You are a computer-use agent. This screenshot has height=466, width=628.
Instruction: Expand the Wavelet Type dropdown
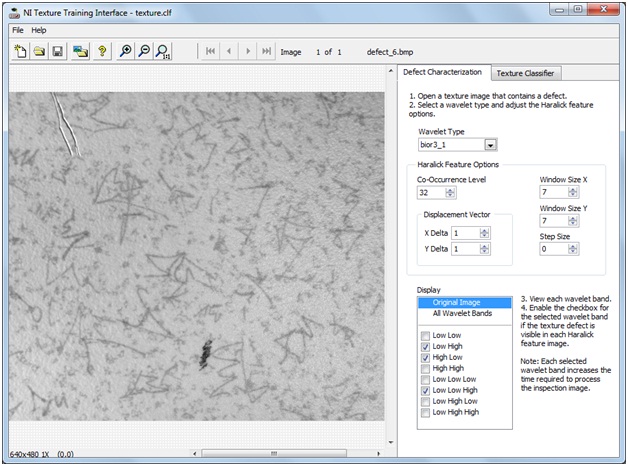[x=491, y=145]
